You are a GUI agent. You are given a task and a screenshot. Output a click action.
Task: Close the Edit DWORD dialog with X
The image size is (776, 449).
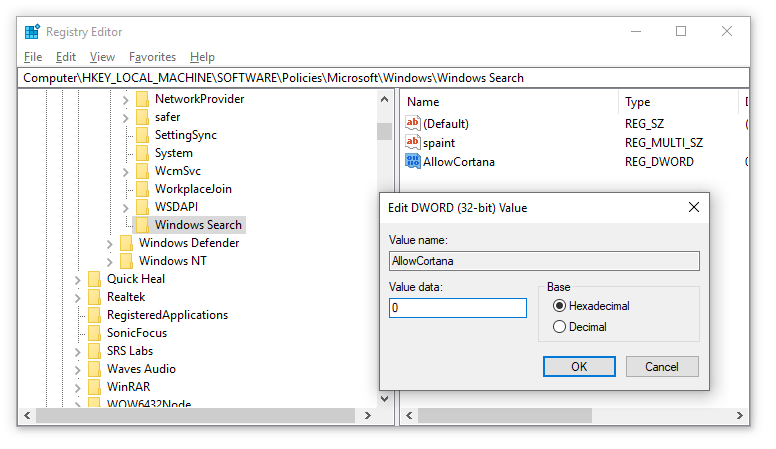[x=694, y=207]
